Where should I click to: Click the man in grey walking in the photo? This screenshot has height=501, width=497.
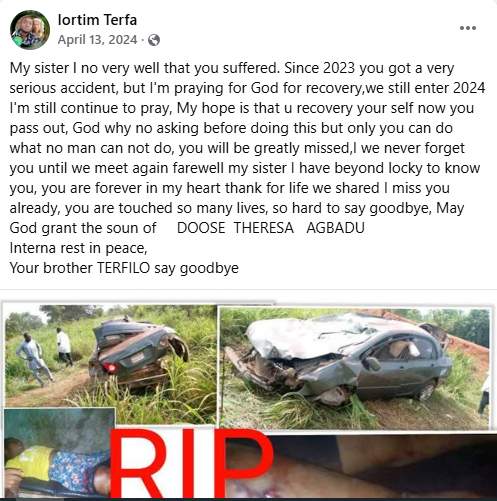click(x=35, y=360)
